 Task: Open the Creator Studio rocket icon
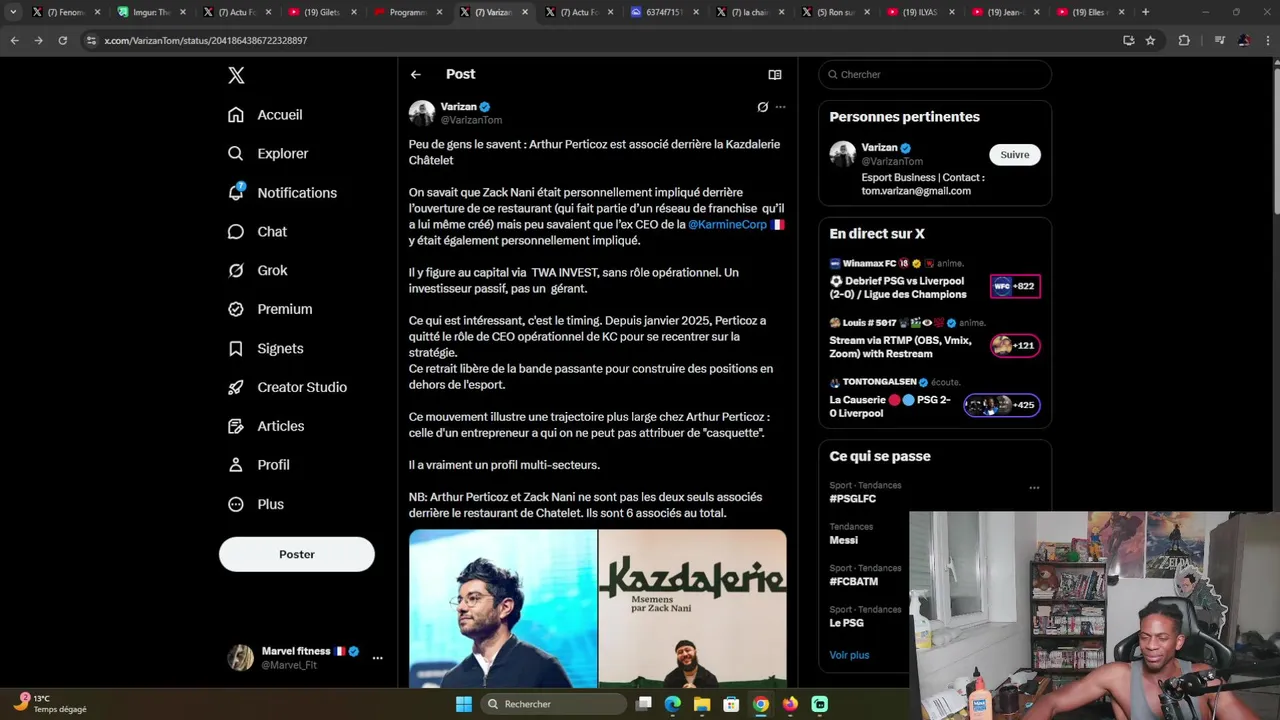(236, 387)
